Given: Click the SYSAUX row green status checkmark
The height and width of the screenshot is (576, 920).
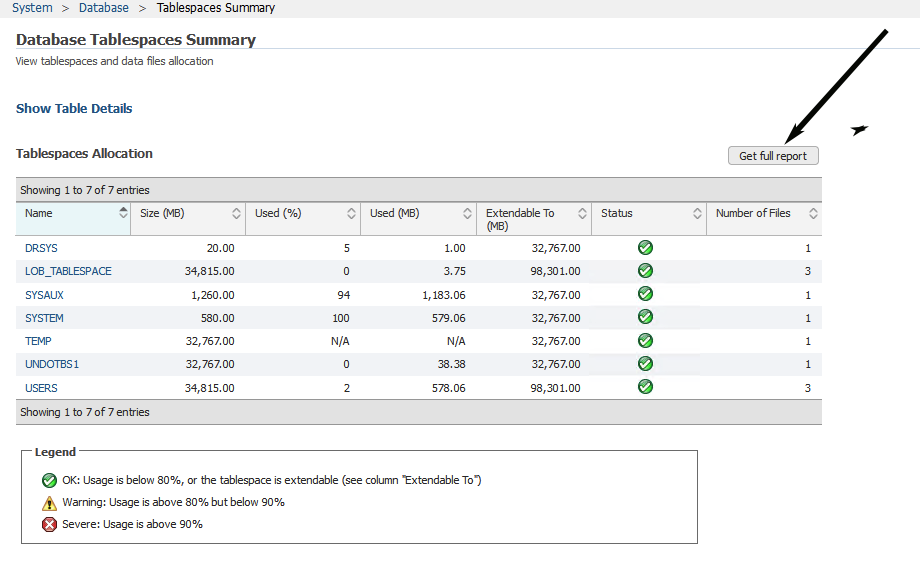Looking at the screenshot, I should tap(645, 294).
